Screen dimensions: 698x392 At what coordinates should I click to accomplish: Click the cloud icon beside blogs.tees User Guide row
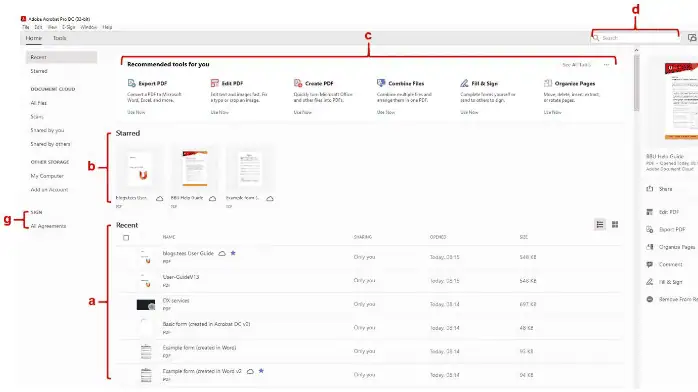(x=222, y=254)
